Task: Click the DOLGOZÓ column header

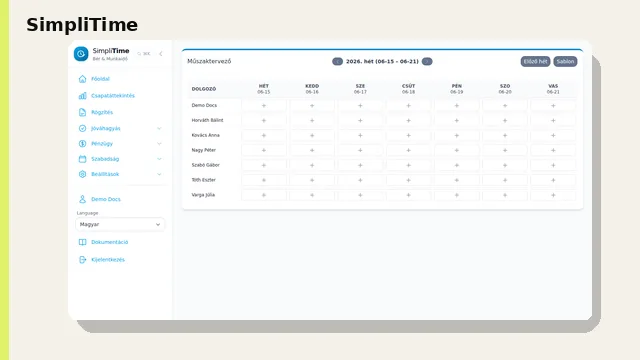Action: point(204,89)
